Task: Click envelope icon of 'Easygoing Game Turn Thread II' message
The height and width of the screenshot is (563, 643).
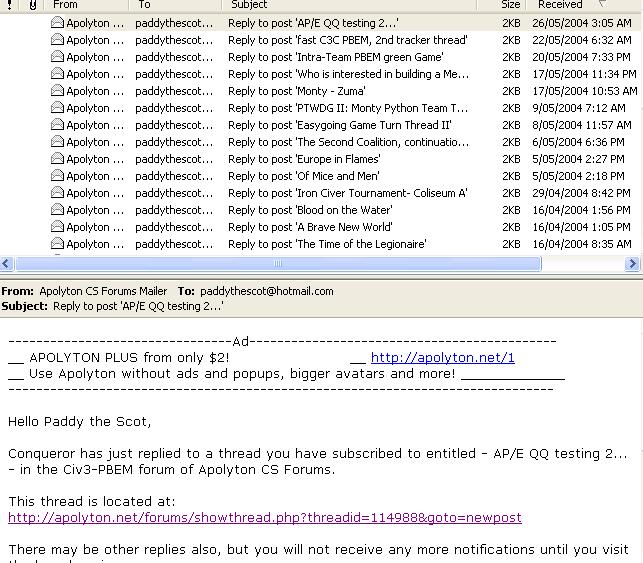Action: pyautogui.click(x=57, y=125)
